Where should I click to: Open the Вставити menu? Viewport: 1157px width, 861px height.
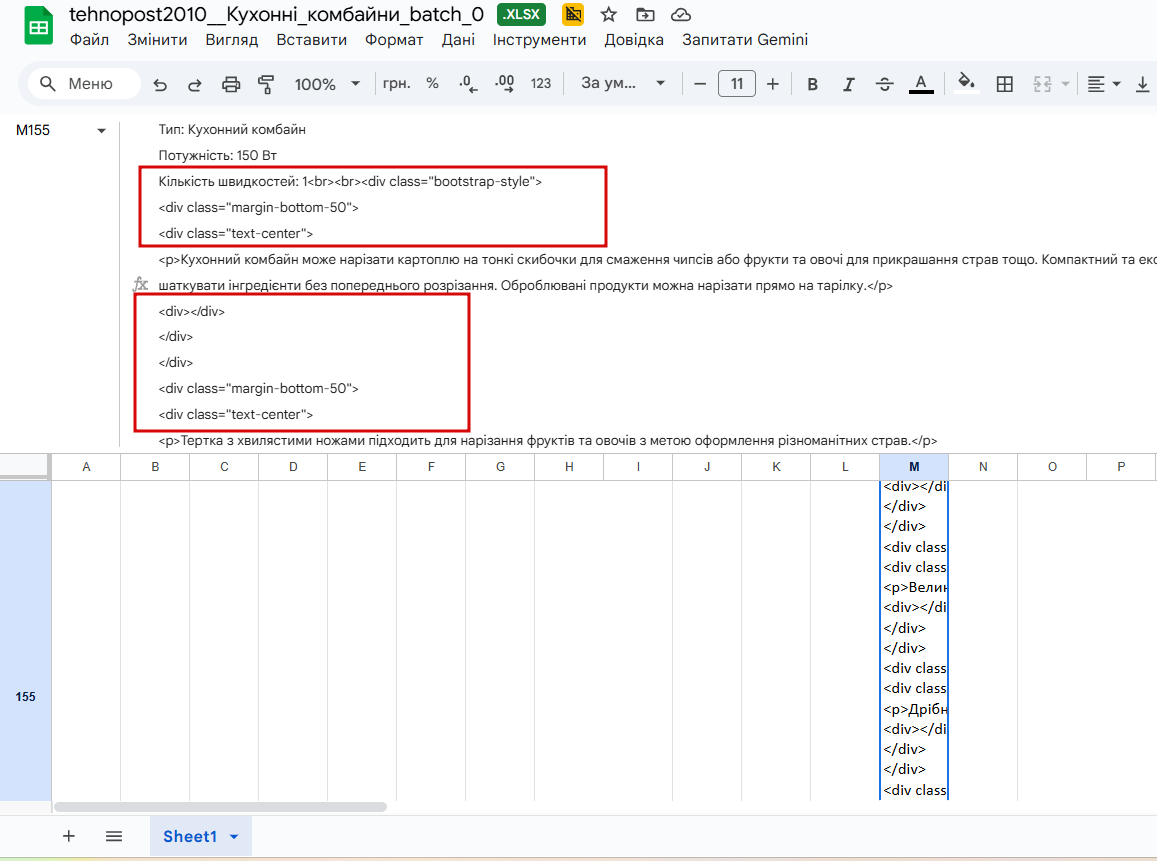pyautogui.click(x=311, y=40)
